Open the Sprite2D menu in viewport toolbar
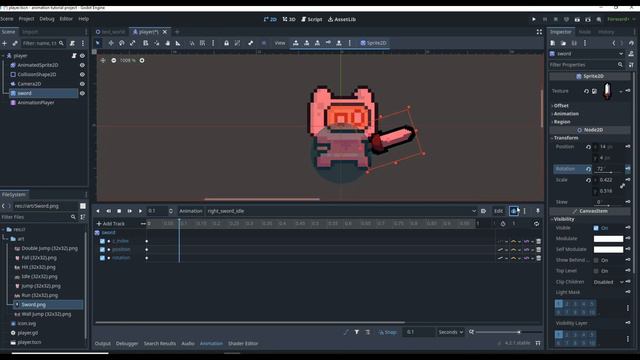640x360 pixels. 373,43
